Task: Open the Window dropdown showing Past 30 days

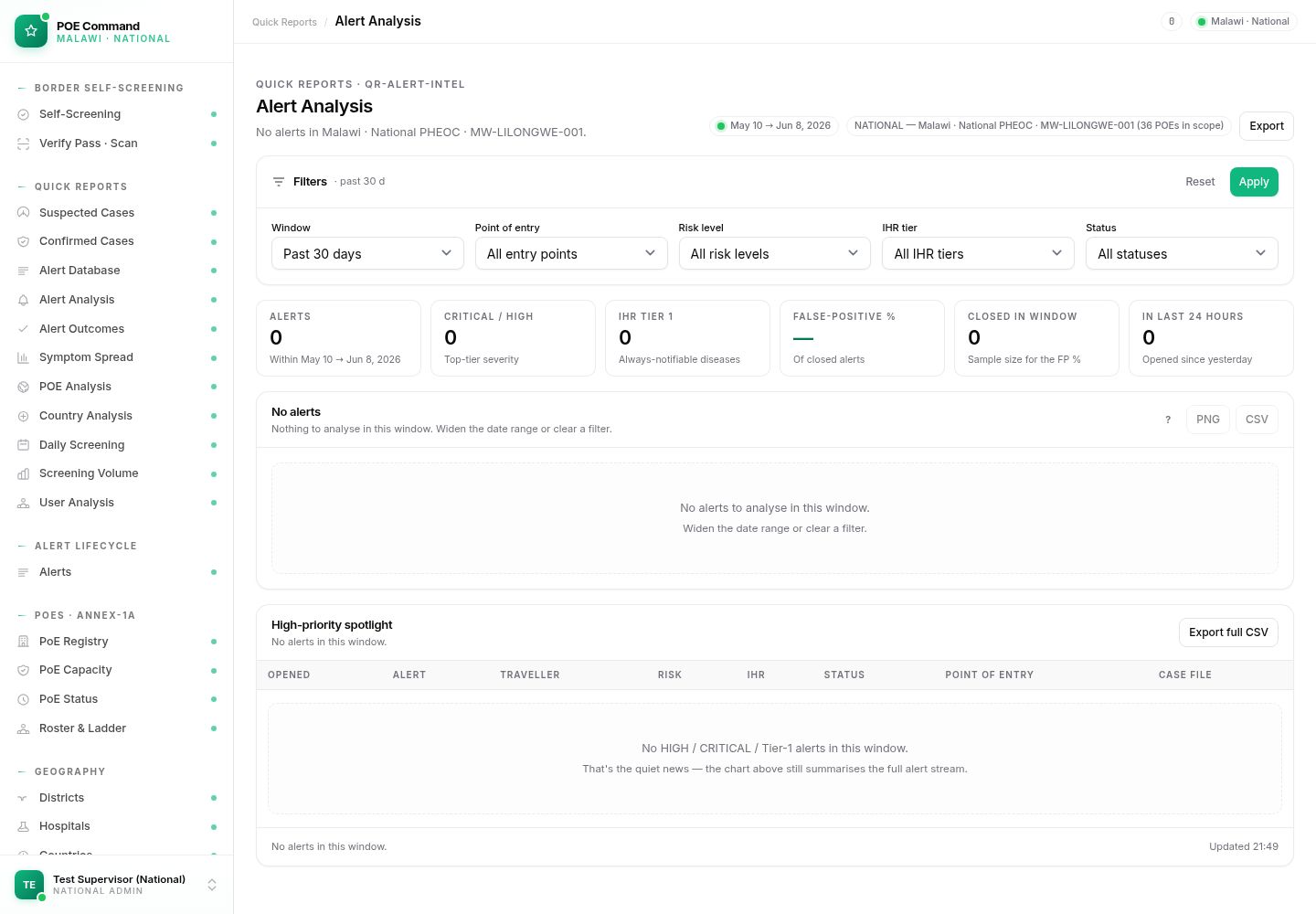Action: (367, 253)
